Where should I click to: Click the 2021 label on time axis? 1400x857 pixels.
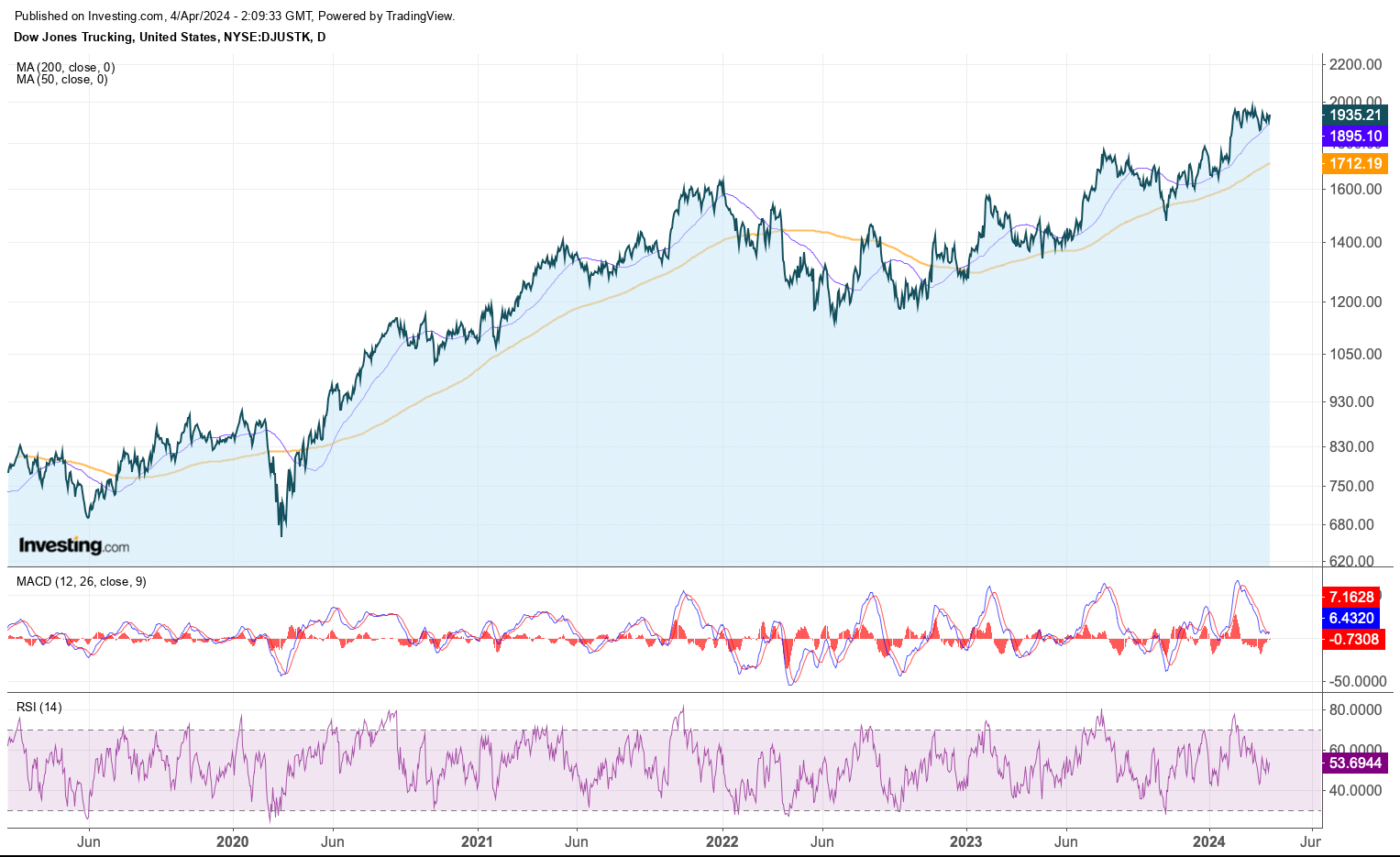pyautogui.click(x=477, y=842)
